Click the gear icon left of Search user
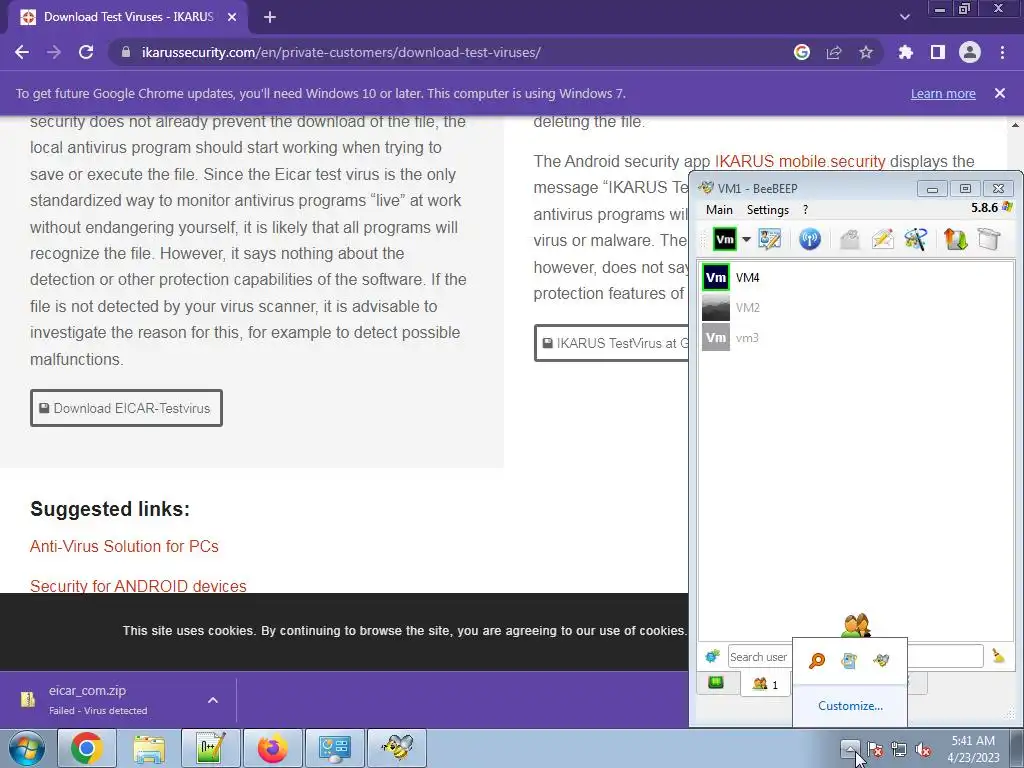 point(712,656)
